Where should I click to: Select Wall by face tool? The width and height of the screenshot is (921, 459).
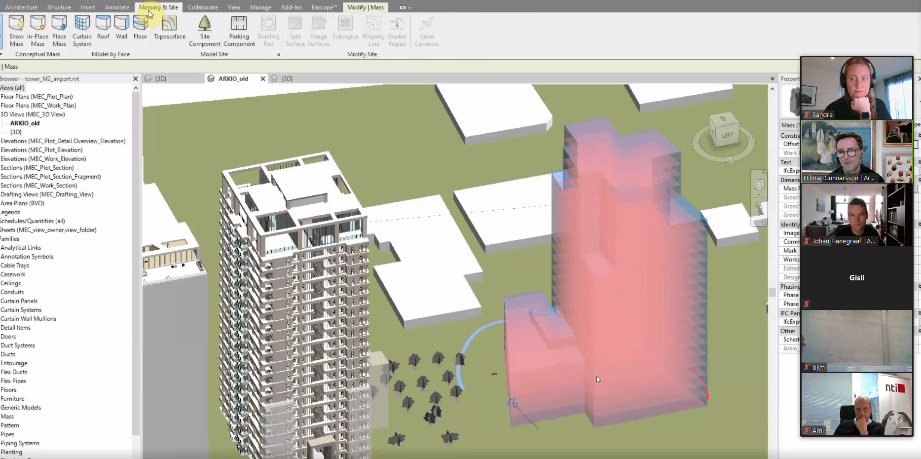[122, 28]
